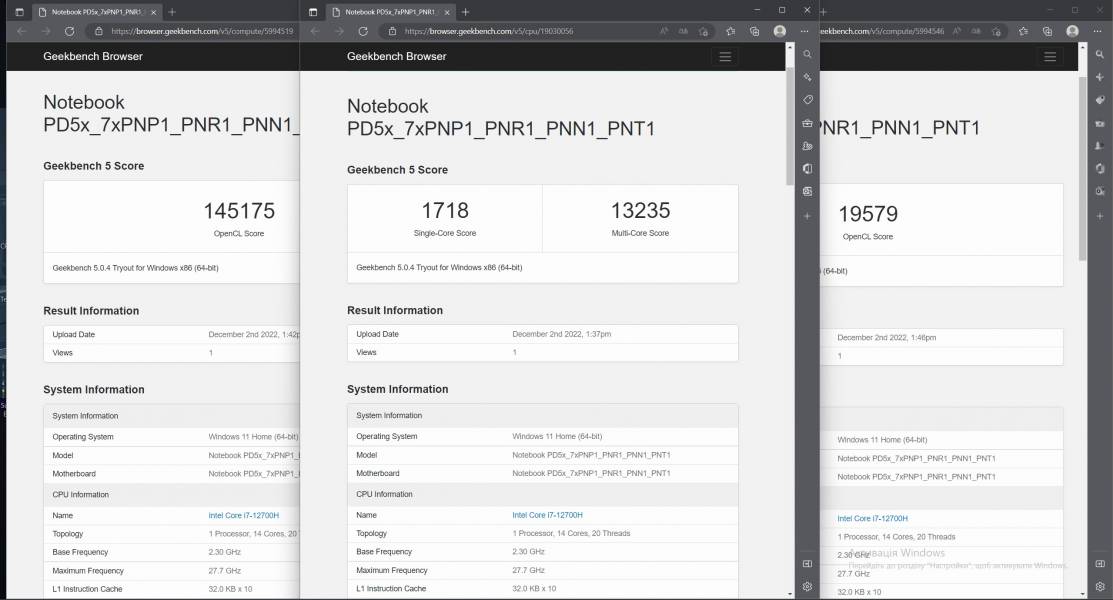View site info lock in middle window
Screen dimensions: 1113x600
[392, 31]
